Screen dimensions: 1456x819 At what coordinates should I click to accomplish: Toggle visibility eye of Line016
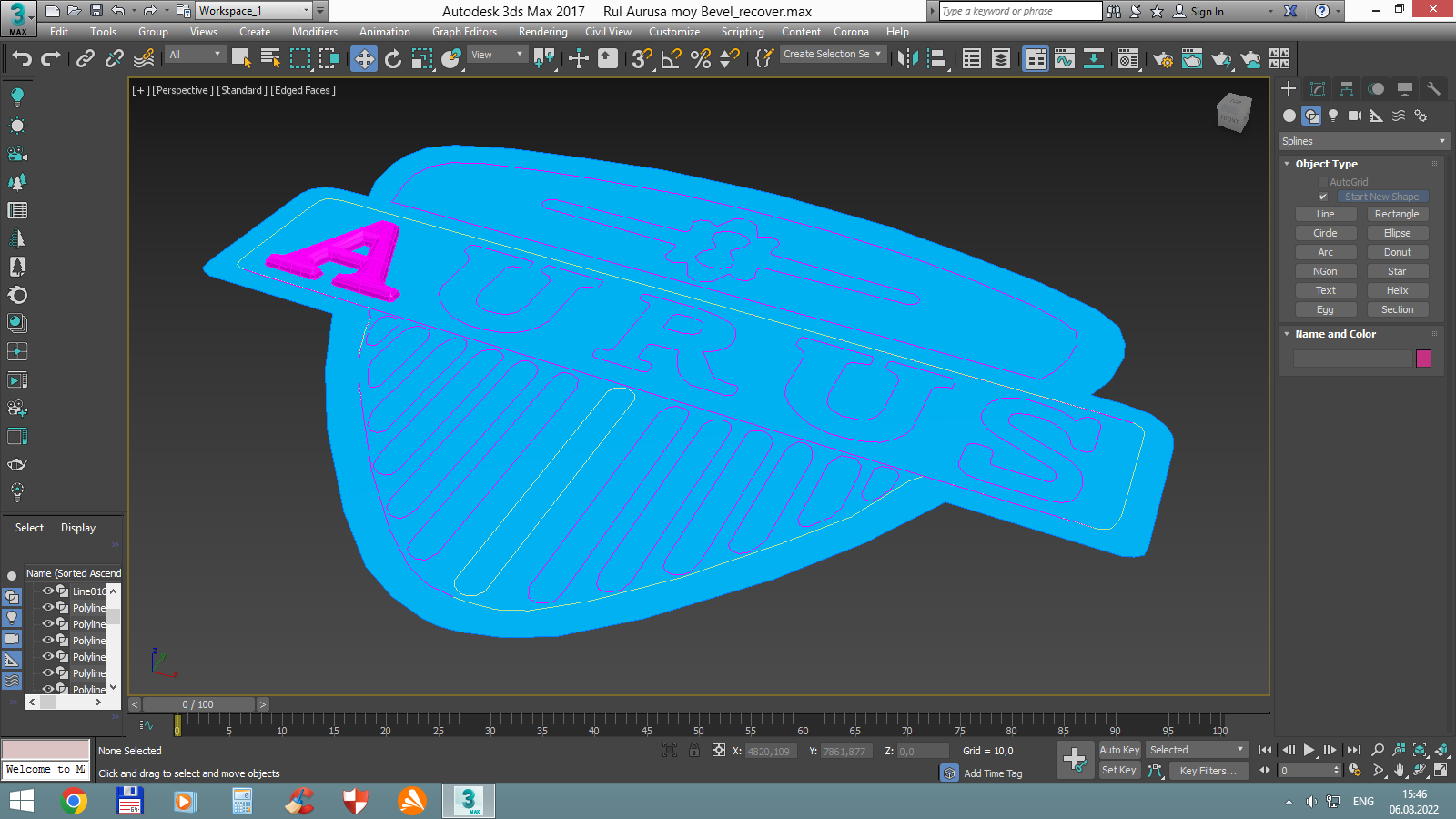pos(48,591)
